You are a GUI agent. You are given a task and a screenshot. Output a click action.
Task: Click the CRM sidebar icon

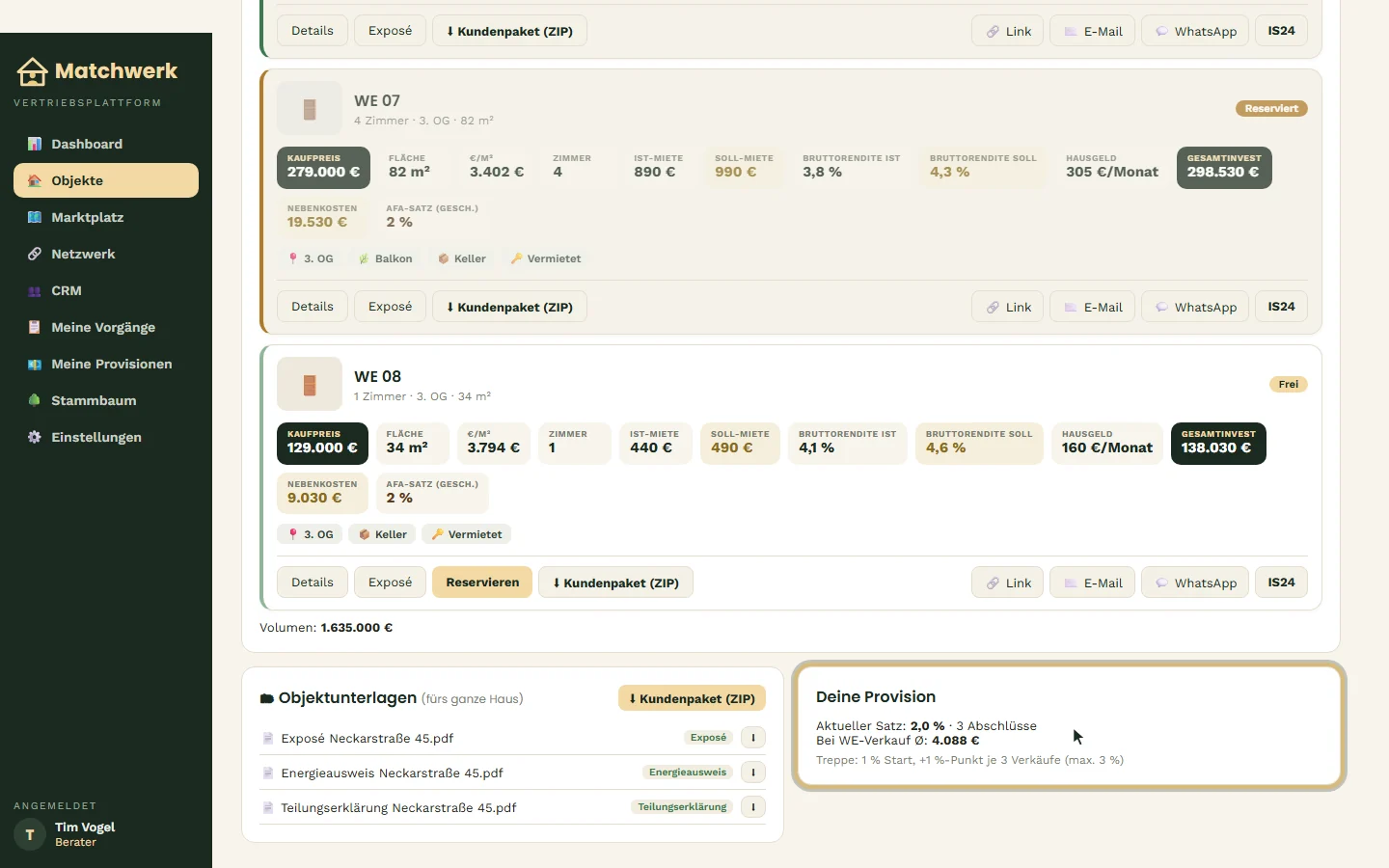pyautogui.click(x=35, y=290)
